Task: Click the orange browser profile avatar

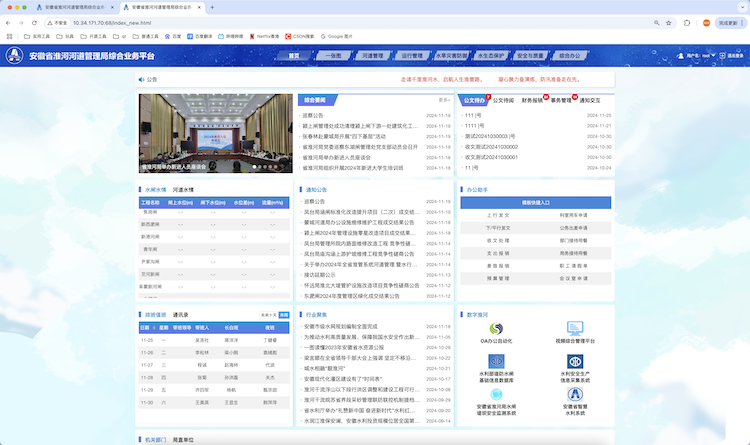Action: click(706, 22)
